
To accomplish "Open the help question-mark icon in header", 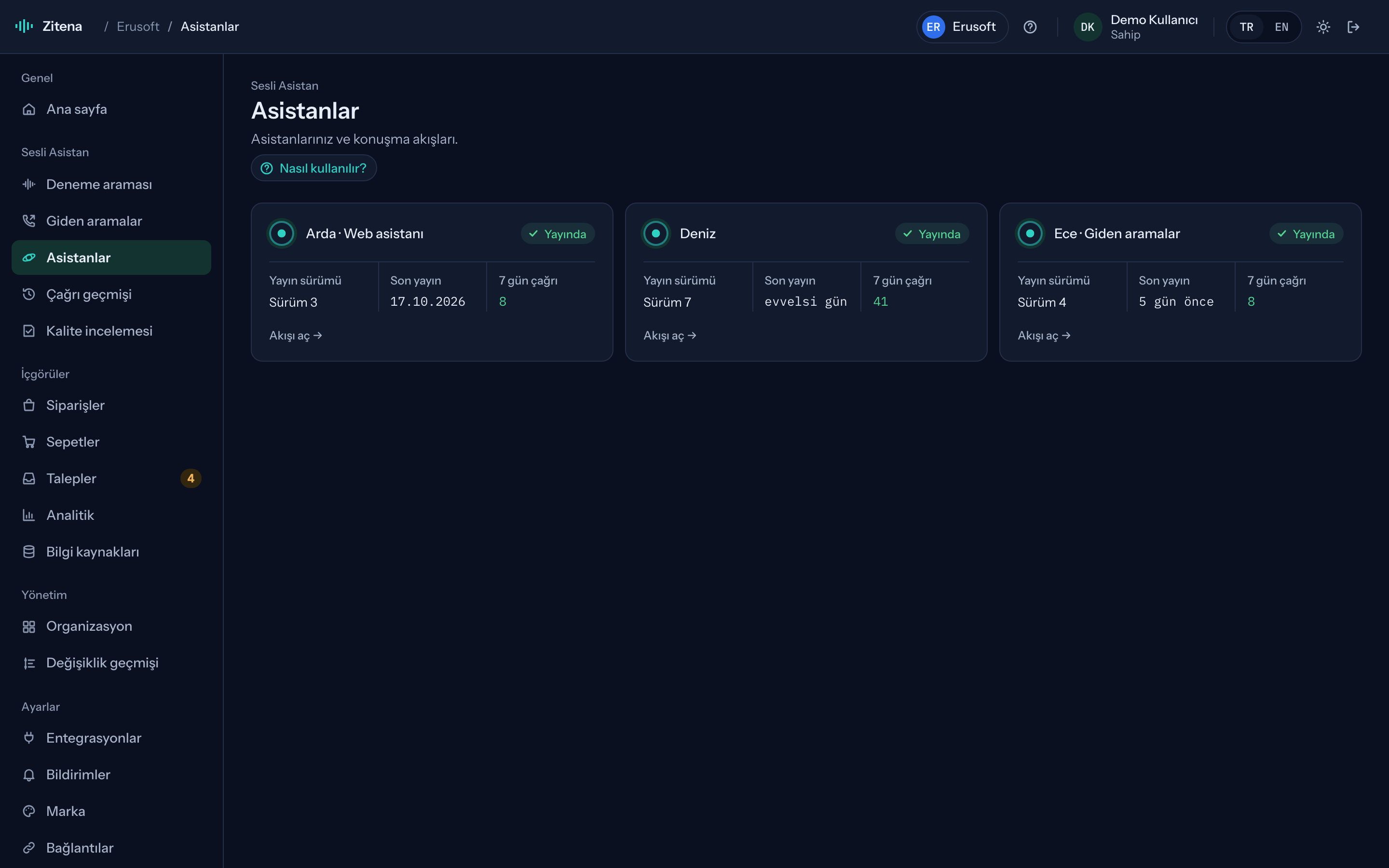I will click(x=1030, y=27).
